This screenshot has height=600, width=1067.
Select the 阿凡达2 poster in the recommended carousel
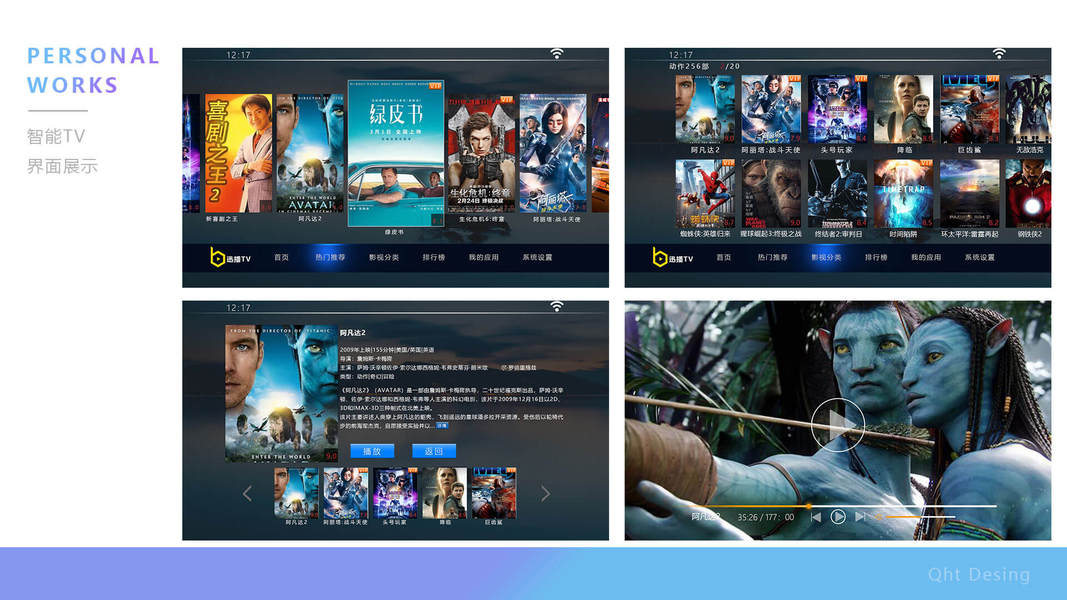point(310,153)
